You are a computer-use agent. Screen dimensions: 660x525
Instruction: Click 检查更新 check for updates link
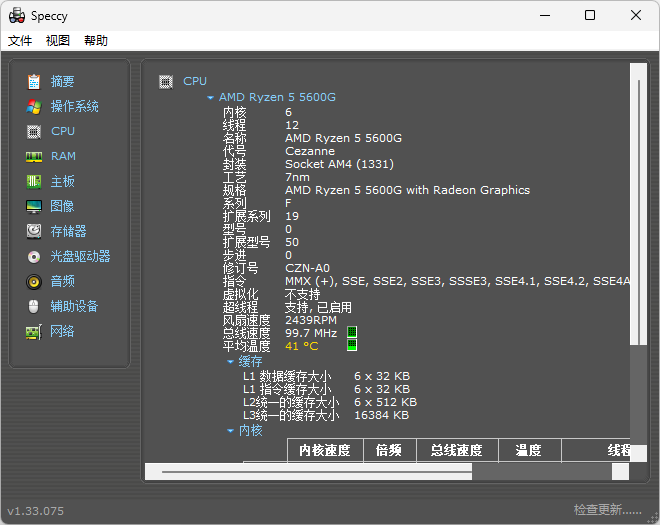pos(607,510)
